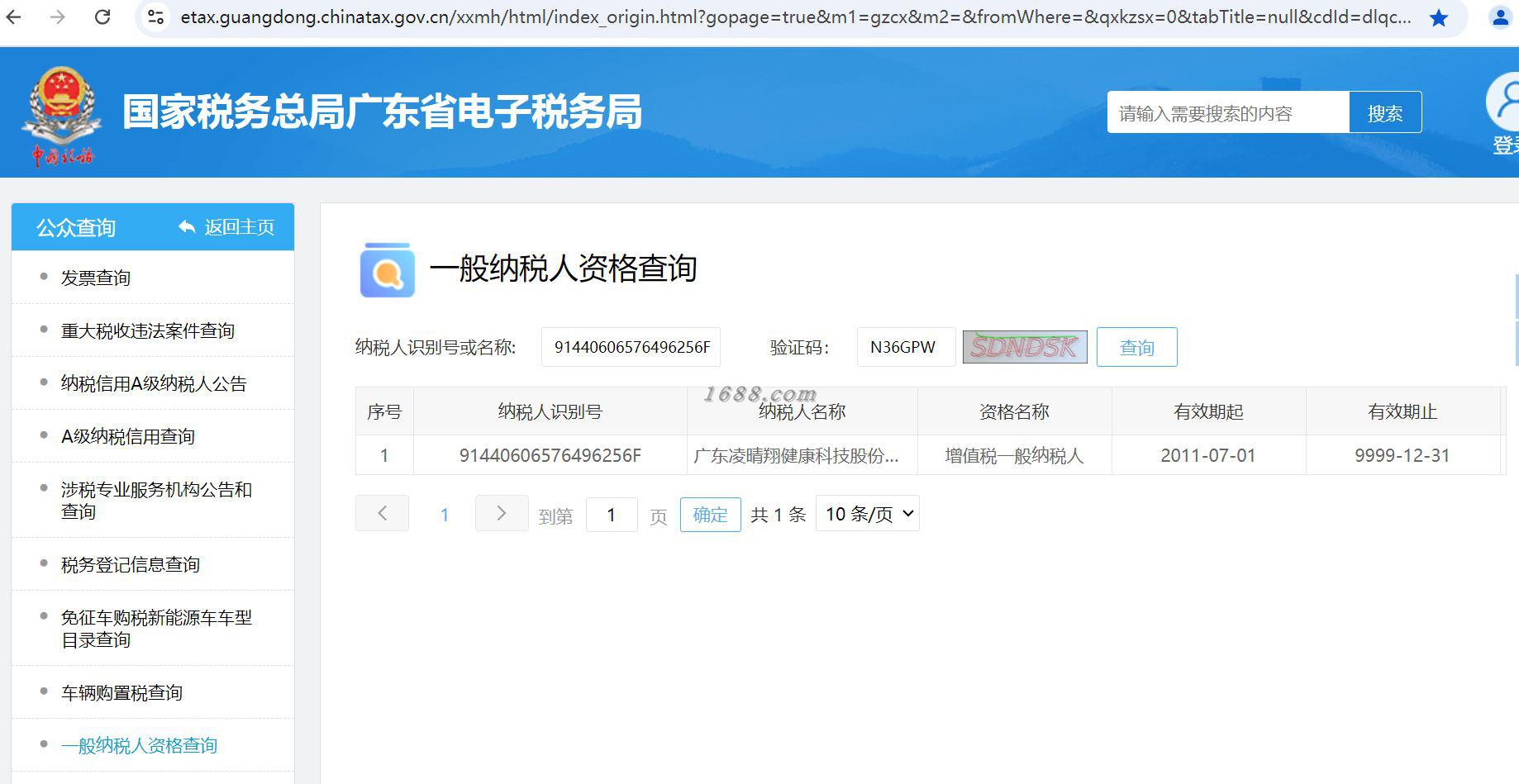1519x784 pixels.
Task: Select 税务登记信息查询 sidebar item
Action: tap(131, 565)
